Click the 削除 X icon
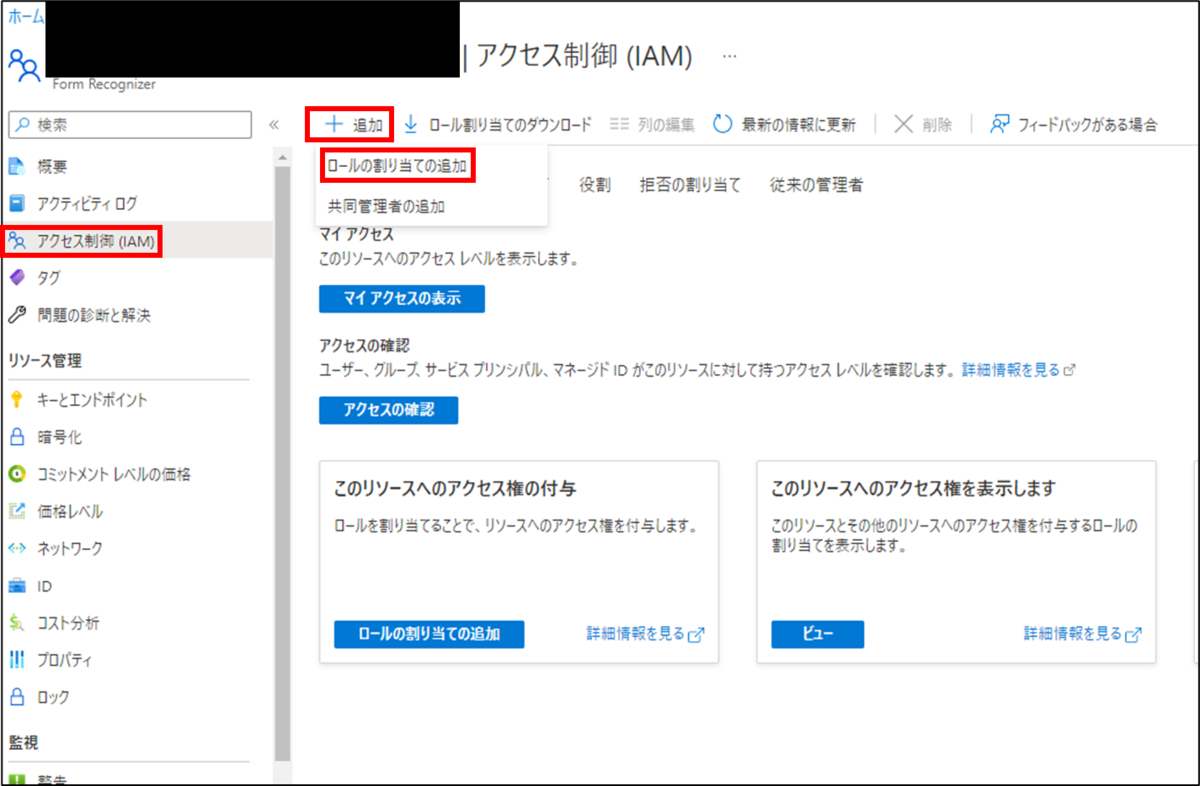 tap(903, 125)
